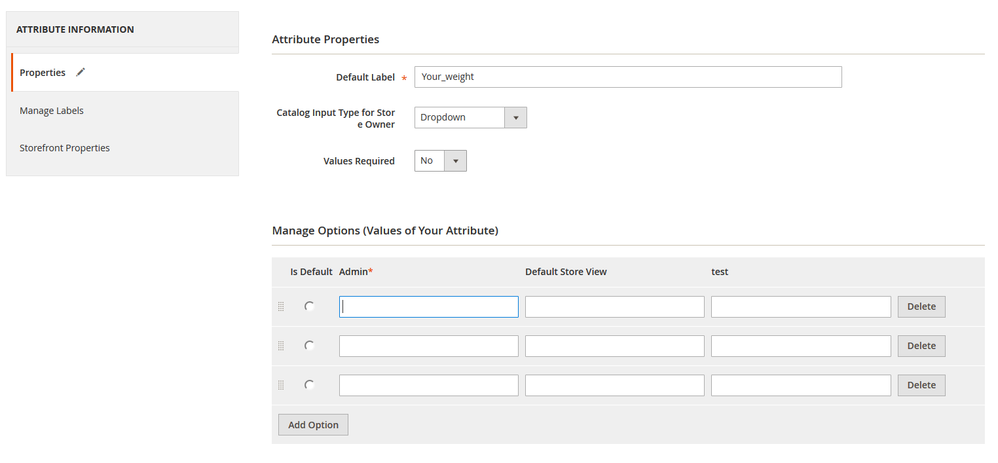Focus the first row Admin input field
The width and height of the screenshot is (998, 463).
pos(428,307)
